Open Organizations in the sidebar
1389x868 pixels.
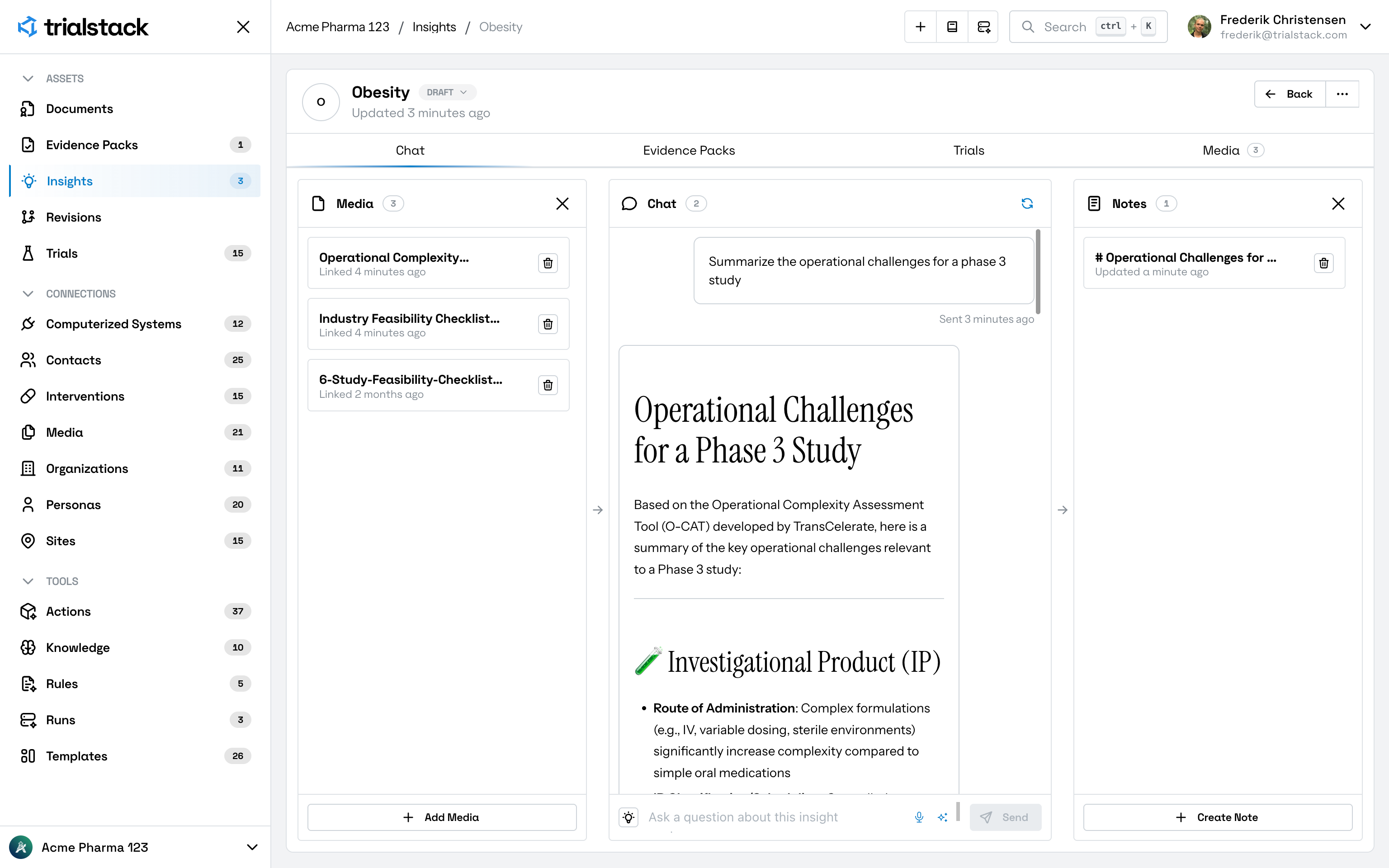point(136,468)
